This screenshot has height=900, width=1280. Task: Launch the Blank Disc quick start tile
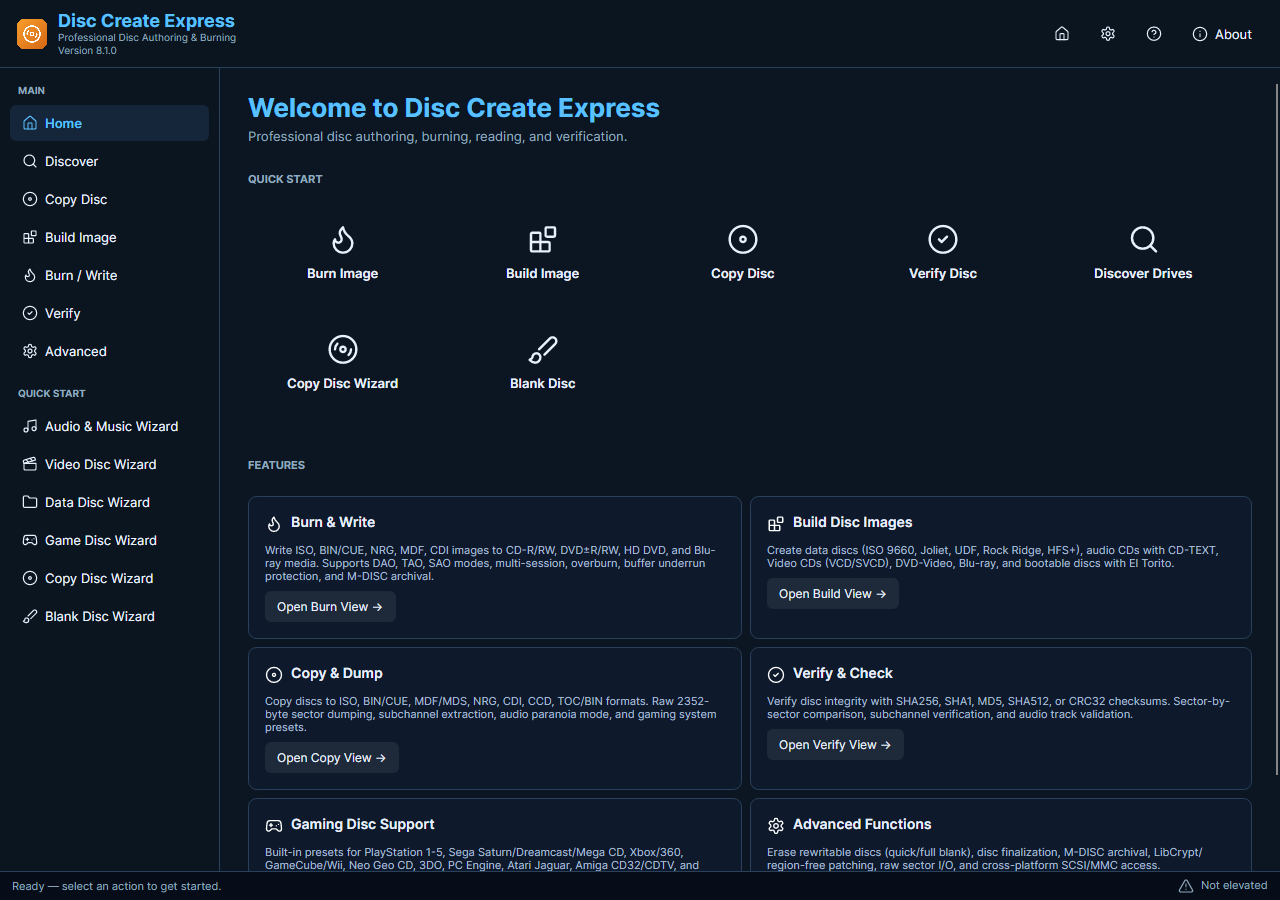click(x=543, y=363)
